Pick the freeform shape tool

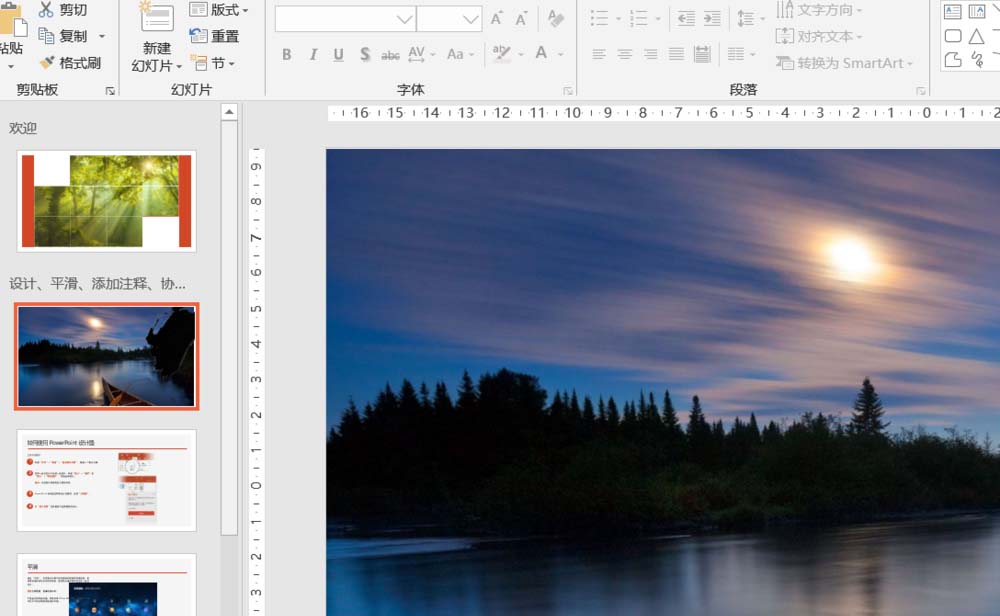tap(953, 60)
